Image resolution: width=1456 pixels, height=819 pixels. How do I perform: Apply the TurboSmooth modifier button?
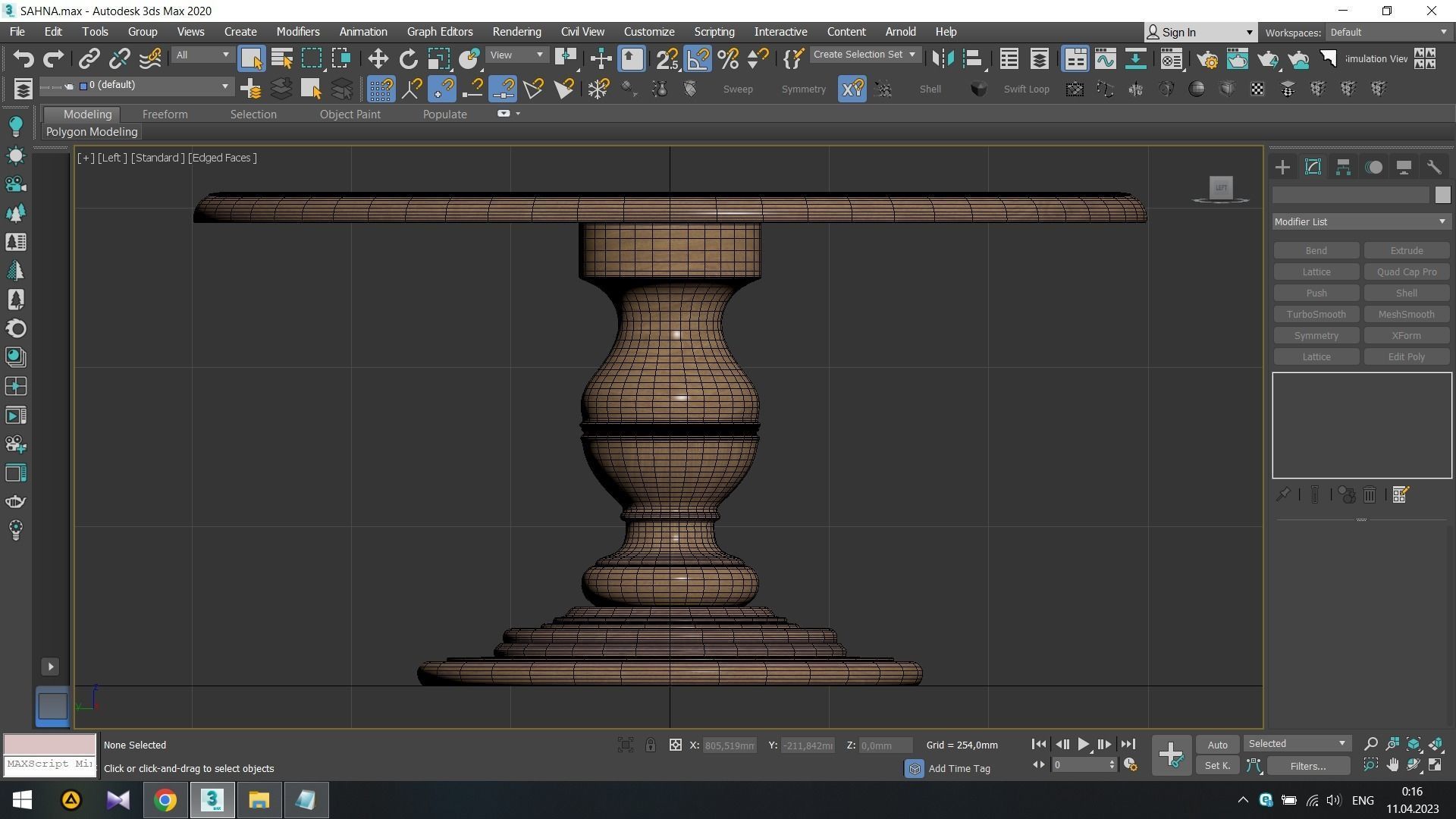[1316, 315]
